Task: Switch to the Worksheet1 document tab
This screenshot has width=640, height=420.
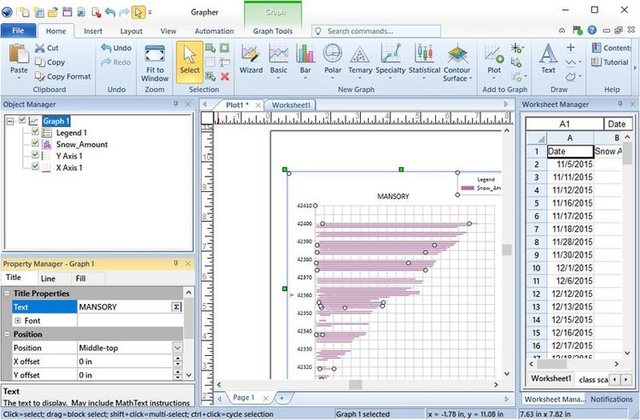Action: point(291,105)
